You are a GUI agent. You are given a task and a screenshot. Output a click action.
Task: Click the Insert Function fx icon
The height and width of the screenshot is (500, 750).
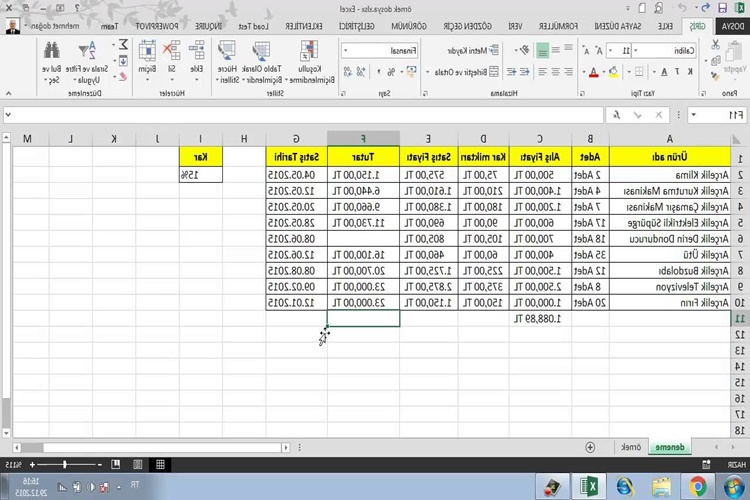coord(617,115)
